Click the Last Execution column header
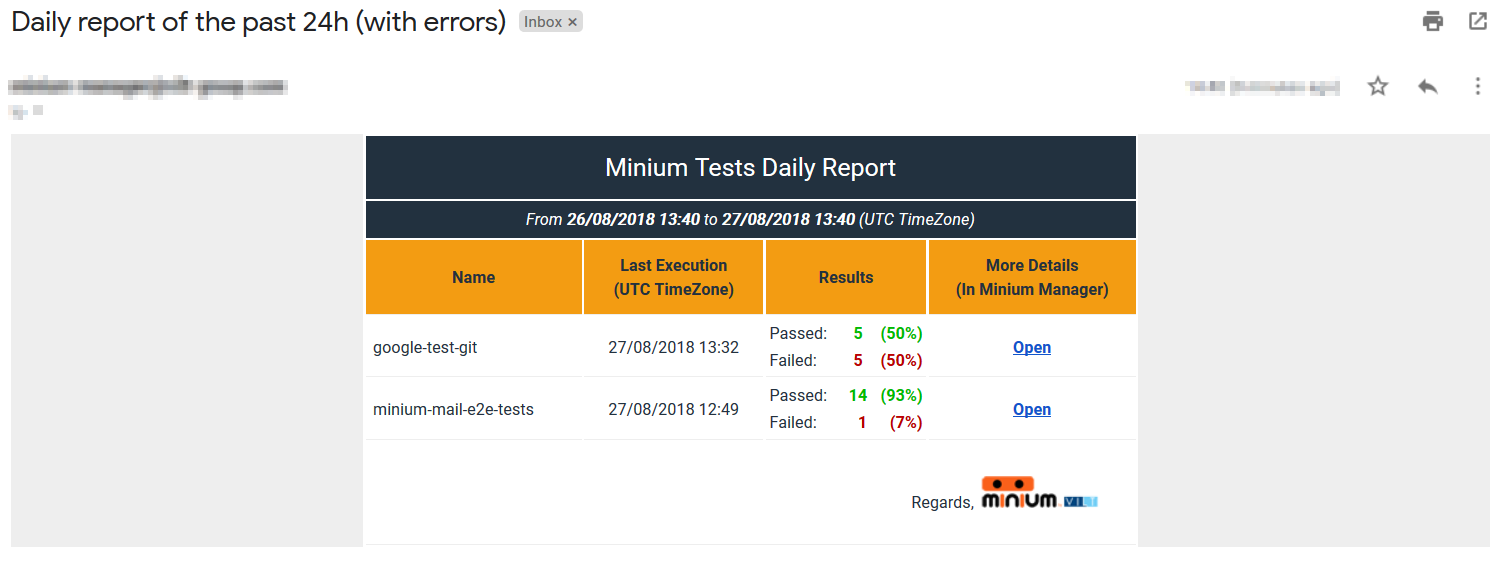The width and height of the screenshot is (1506, 580). coord(674,277)
